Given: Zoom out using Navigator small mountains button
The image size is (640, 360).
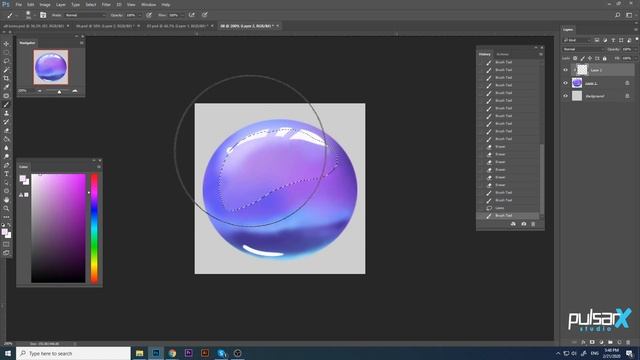Looking at the screenshot, I should (40, 91).
